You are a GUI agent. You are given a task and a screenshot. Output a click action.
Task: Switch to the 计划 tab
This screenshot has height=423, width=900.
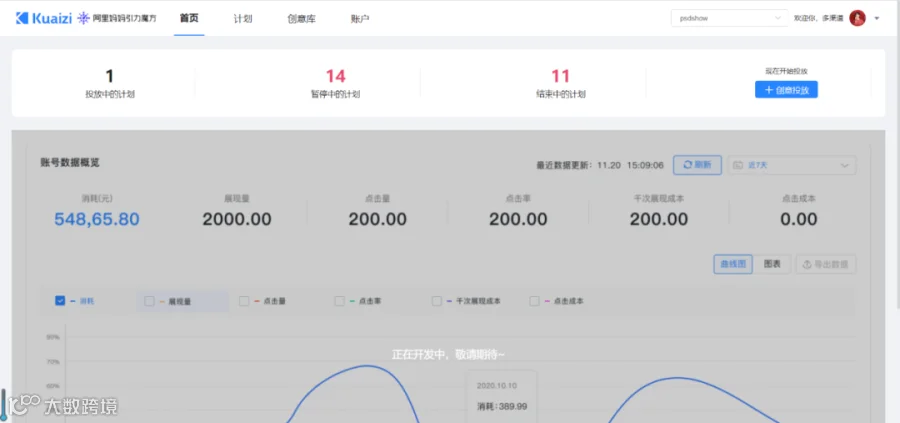(243, 18)
